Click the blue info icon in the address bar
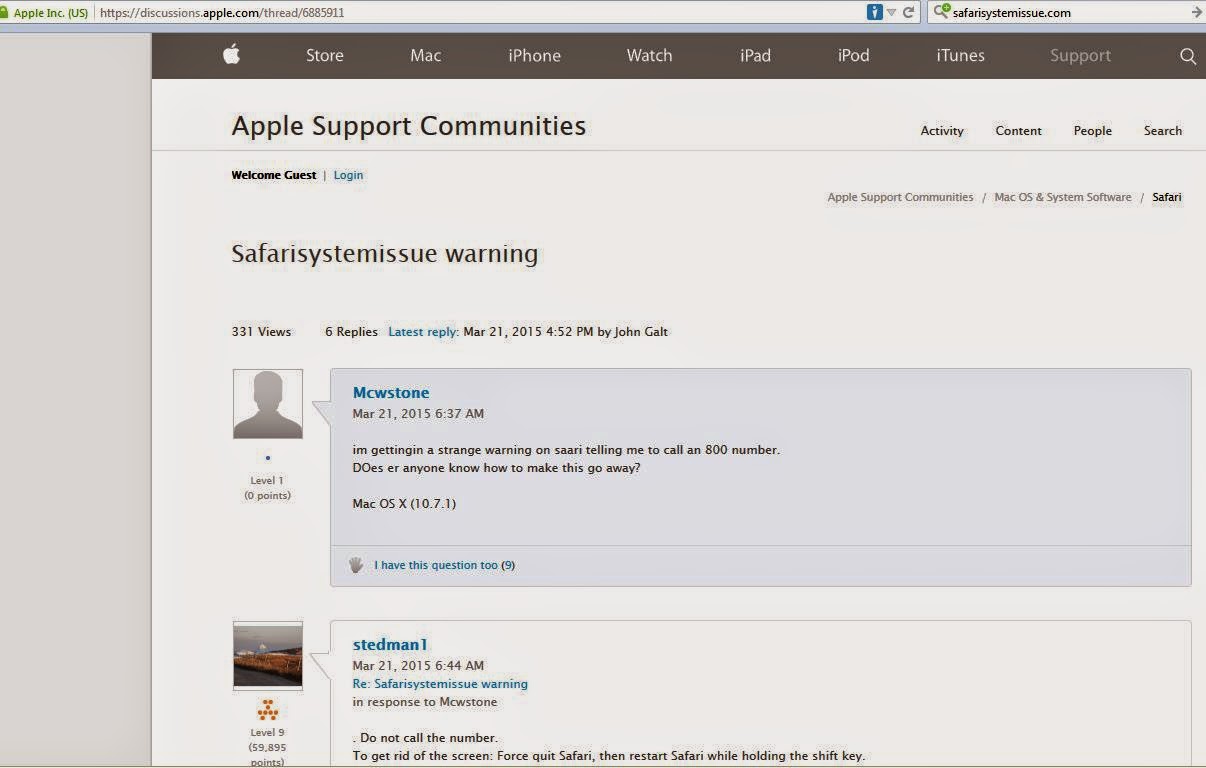1206x768 pixels. coord(875,12)
